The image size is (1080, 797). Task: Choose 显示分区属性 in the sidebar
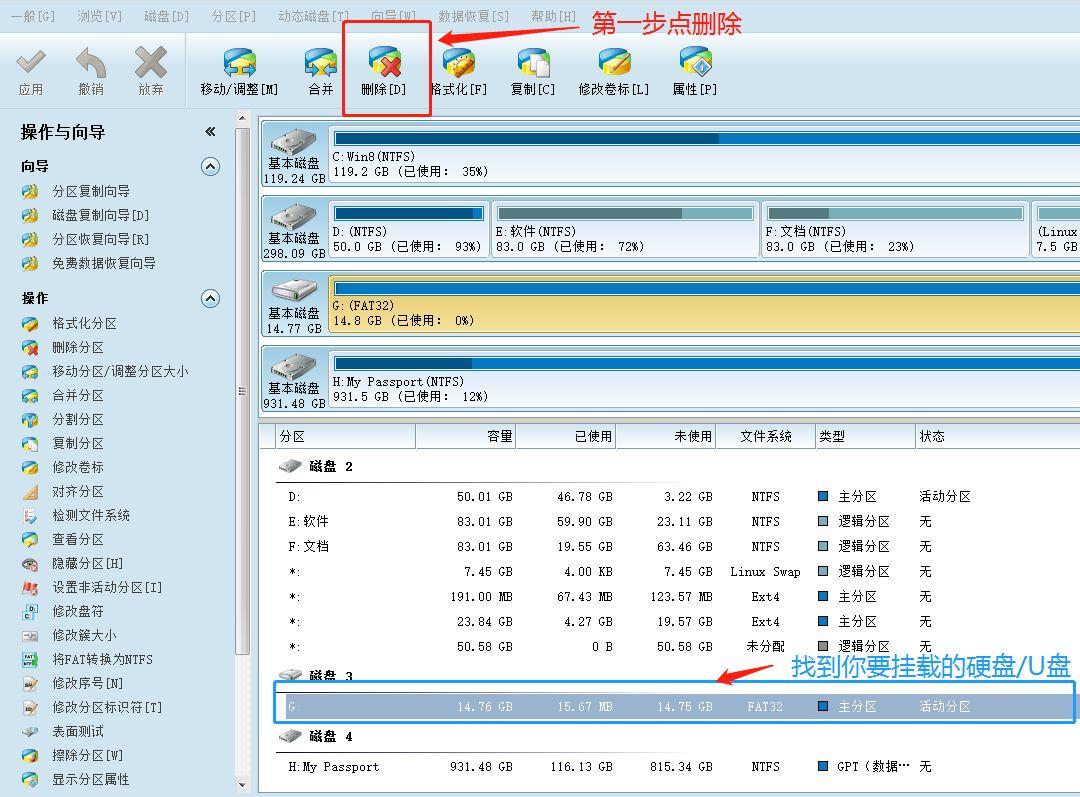click(x=91, y=779)
